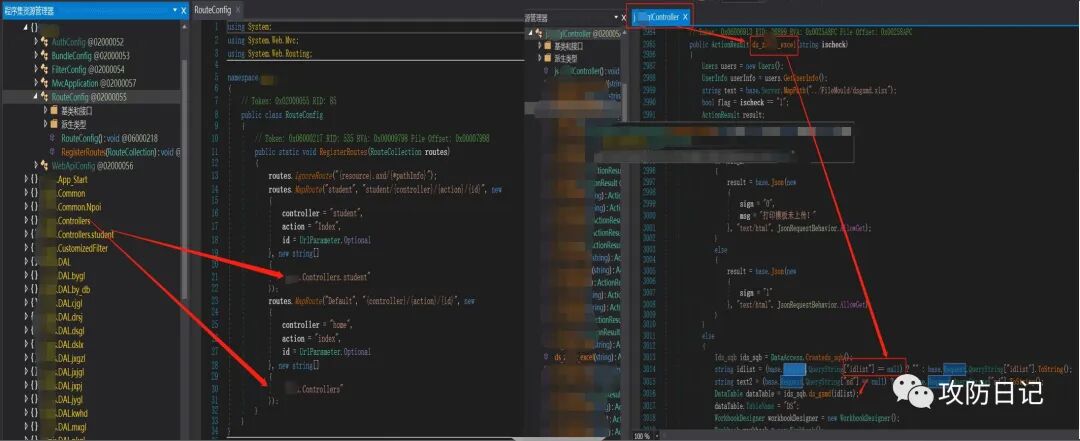Click the namespace braces icon beside .DAL.jxpj
The height and width of the screenshot is (441, 1080).
click(34, 387)
